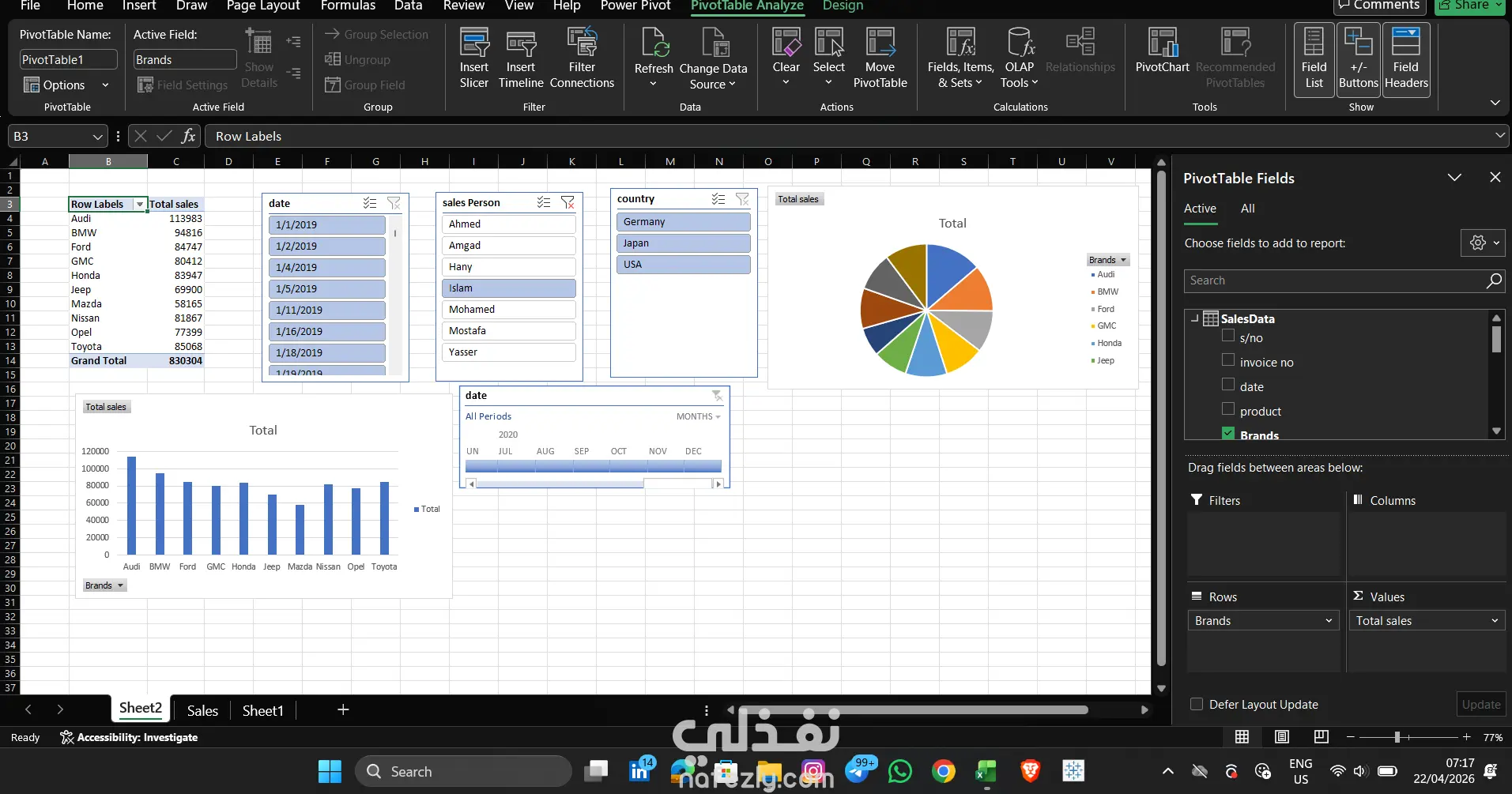Open the Windows Start menu
Screen dimensions: 1512x794
[330, 771]
